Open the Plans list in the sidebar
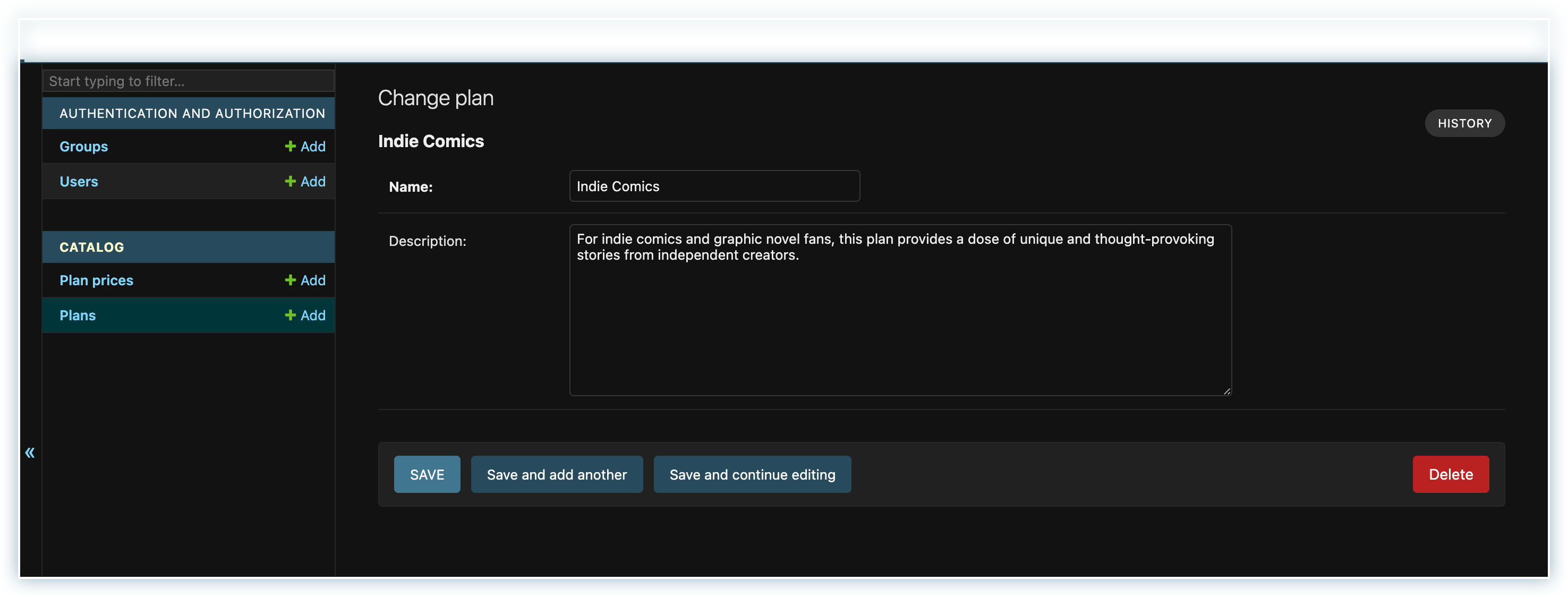The image size is (1568, 597). [78, 315]
